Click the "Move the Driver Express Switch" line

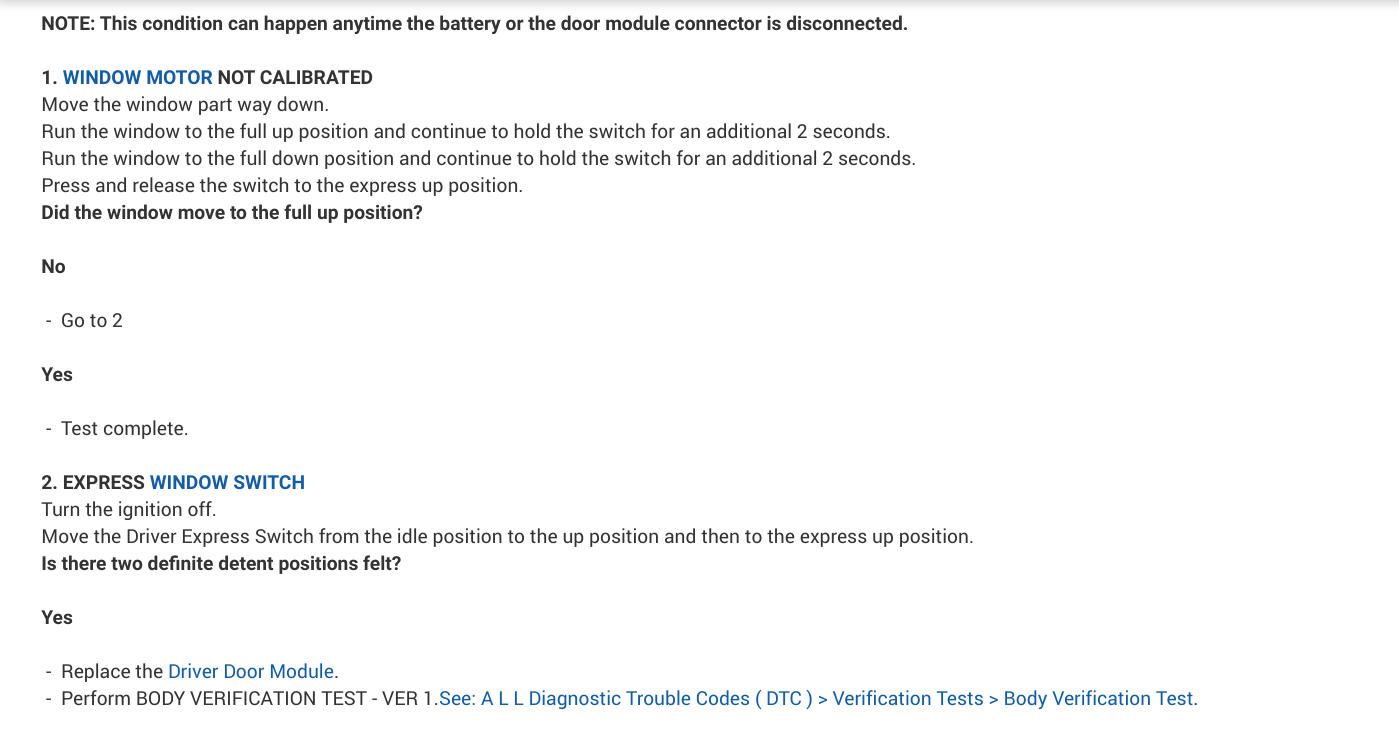507,536
